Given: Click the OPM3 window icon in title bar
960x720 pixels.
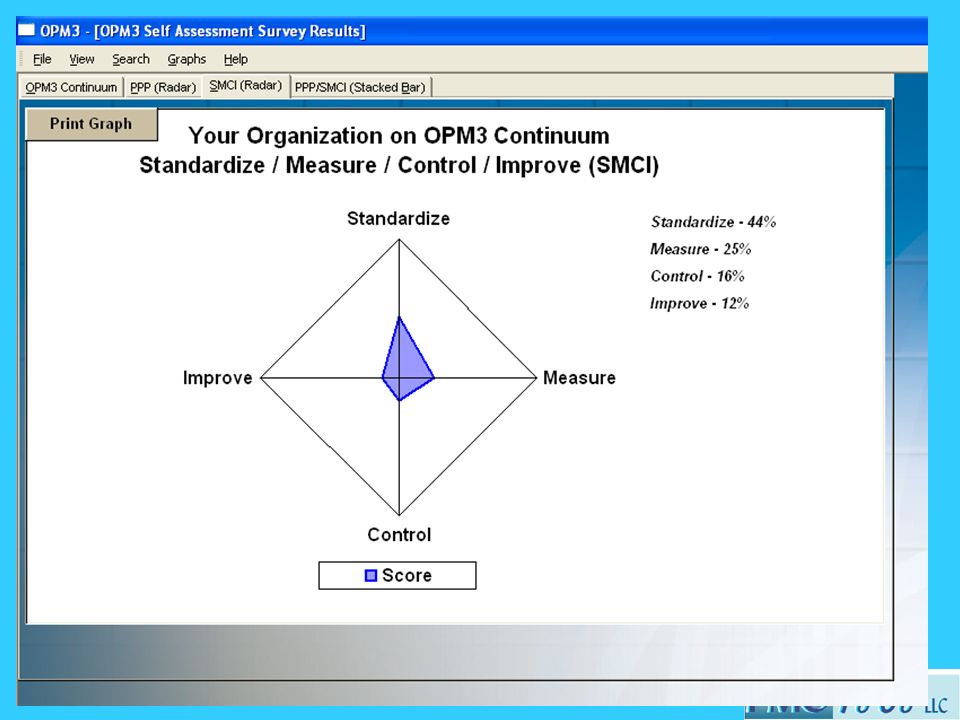Looking at the screenshot, I should [26, 30].
